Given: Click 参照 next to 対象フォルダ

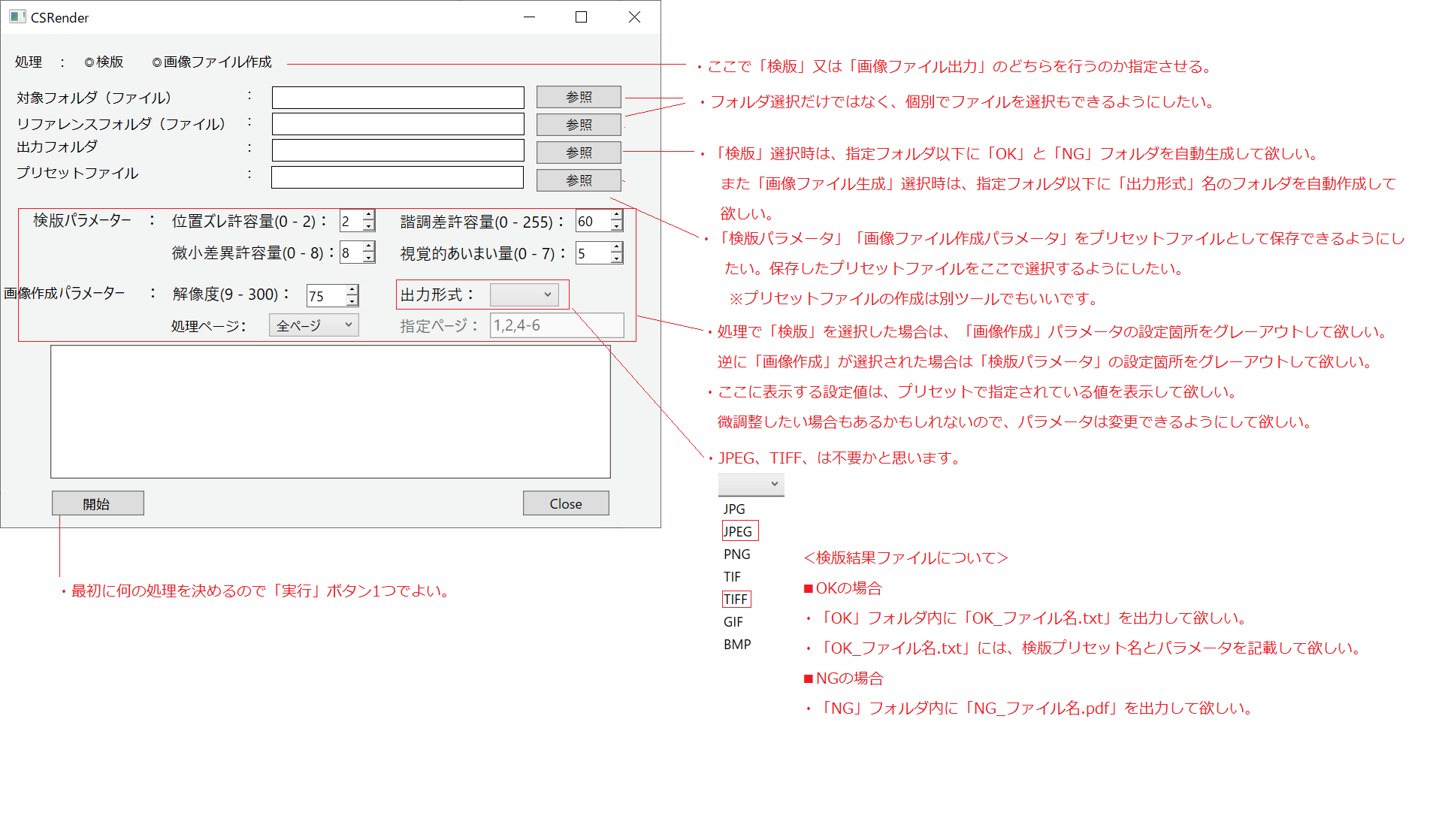Looking at the screenshot, I should click(x=578, y=97).
